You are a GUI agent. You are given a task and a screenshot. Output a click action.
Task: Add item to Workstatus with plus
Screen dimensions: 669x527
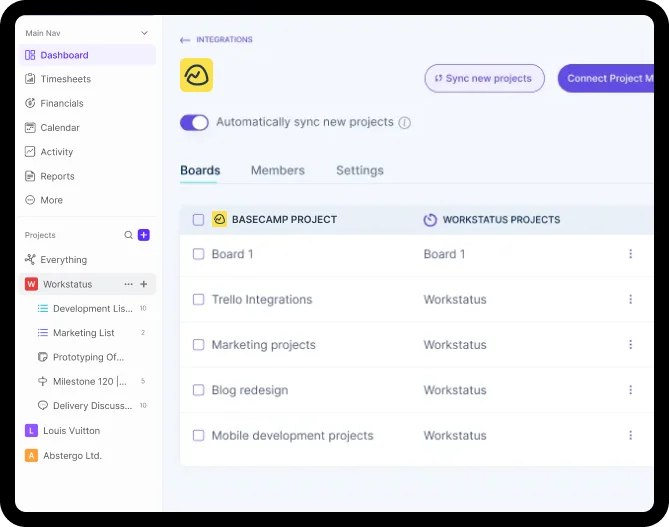coord(144,284)
